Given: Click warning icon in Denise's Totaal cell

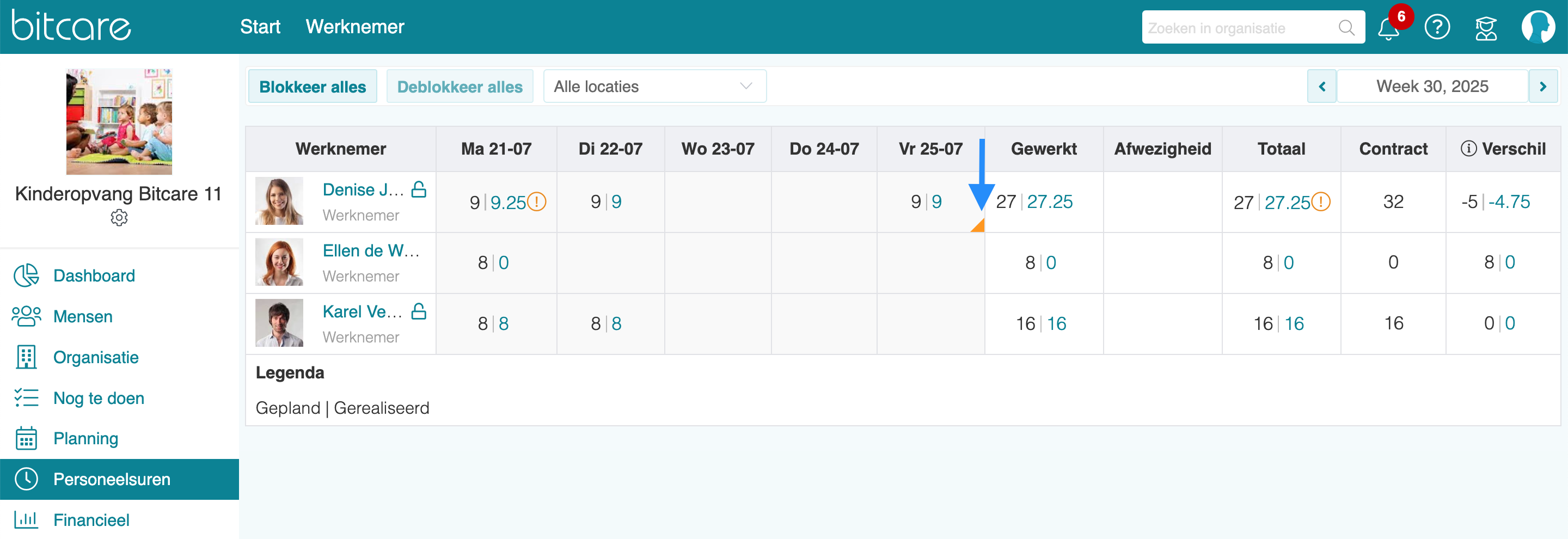Looking at the screenshot, I should pos(1320,201).
